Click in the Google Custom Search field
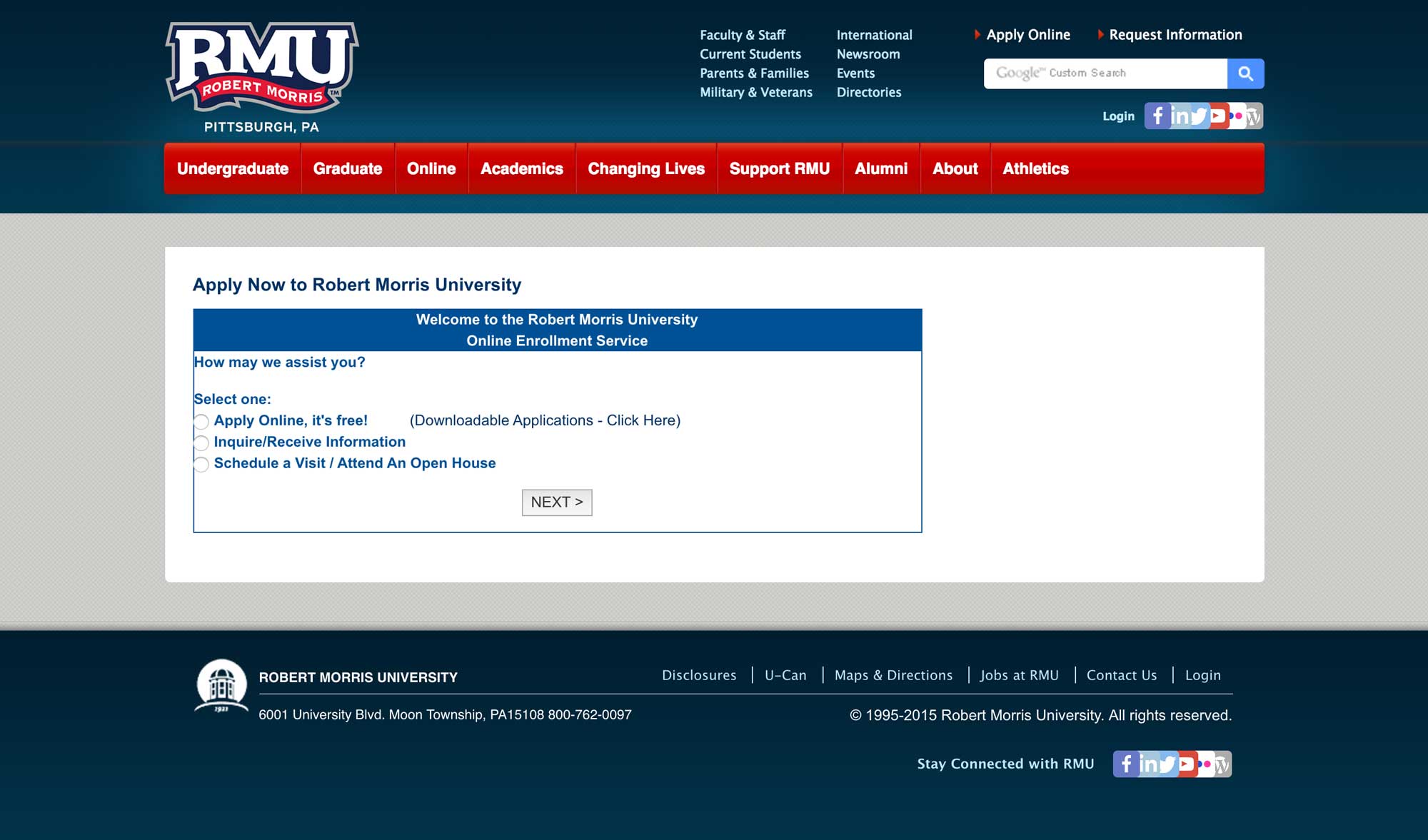The image size is (1428, 840). pyautogui.click(x=1105, y=74)
